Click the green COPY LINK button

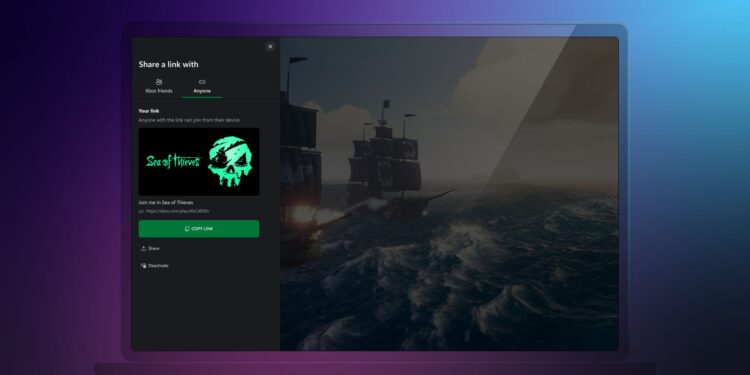(x=199, y=229)
